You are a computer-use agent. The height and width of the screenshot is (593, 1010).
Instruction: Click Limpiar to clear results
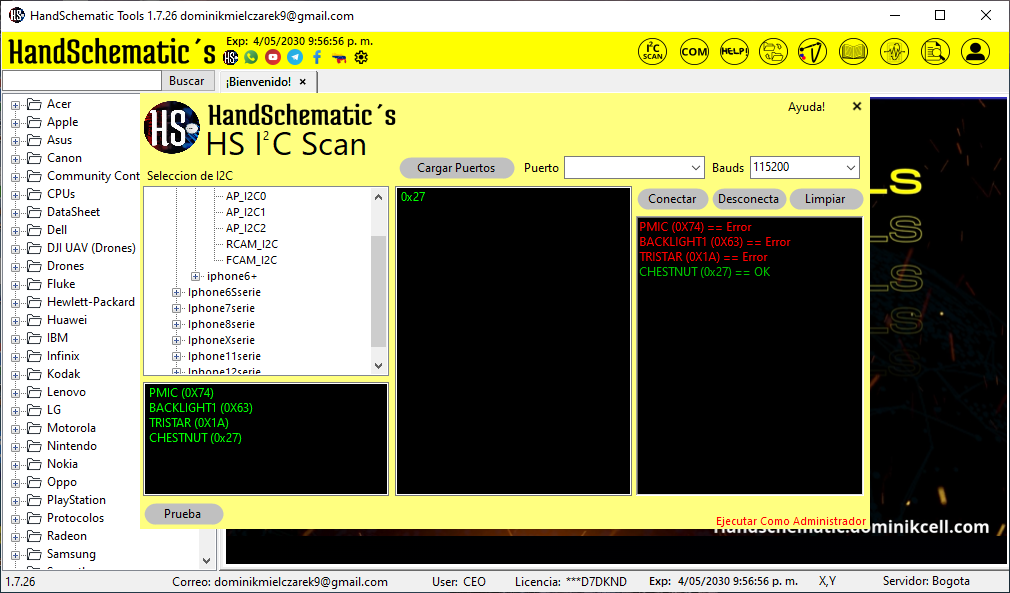pyautogui.click(x=825, y=199)
